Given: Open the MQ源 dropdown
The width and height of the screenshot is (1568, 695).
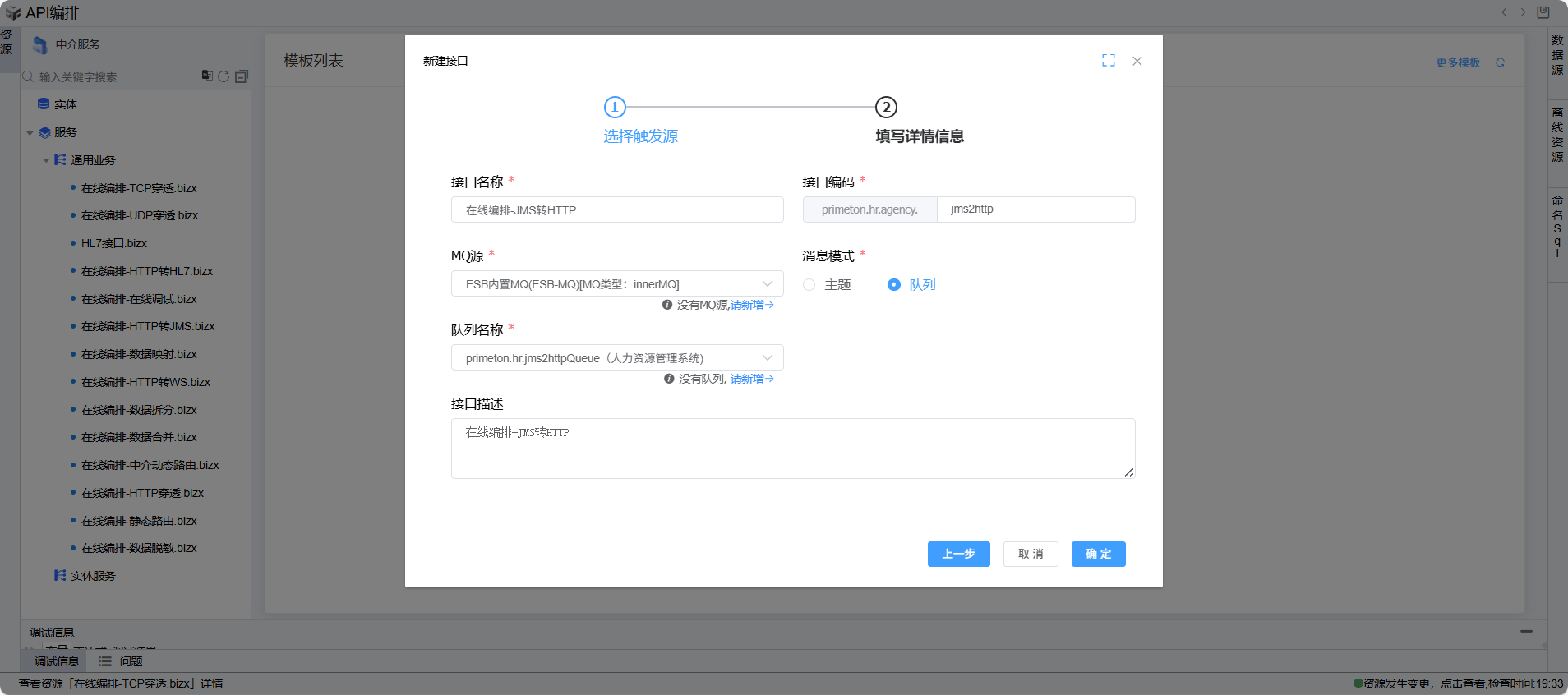Looking at the screenshot, I should pyautogui.click(x=616, y=284).
